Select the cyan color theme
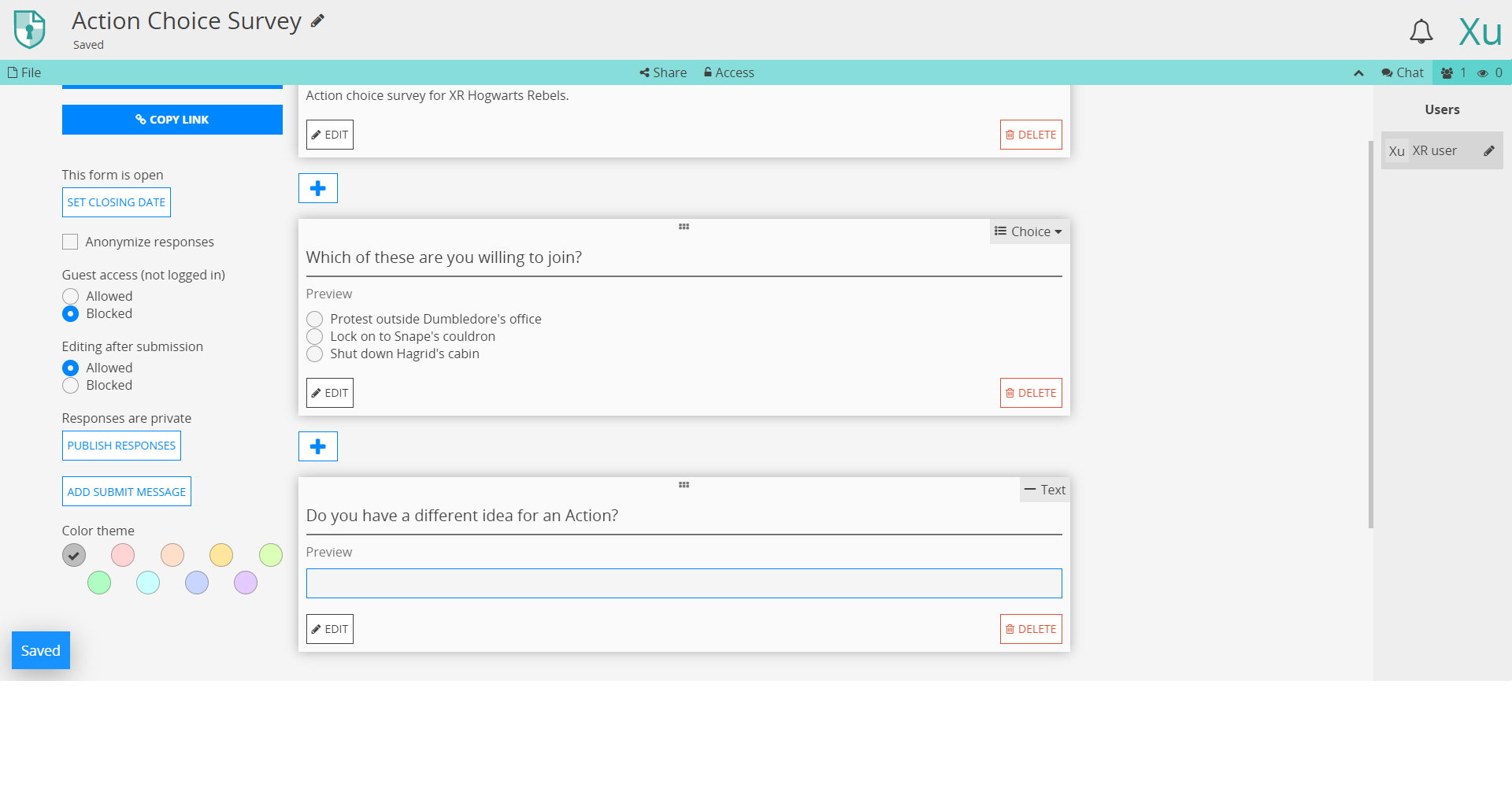1512x803 pixels. point(148,583)
